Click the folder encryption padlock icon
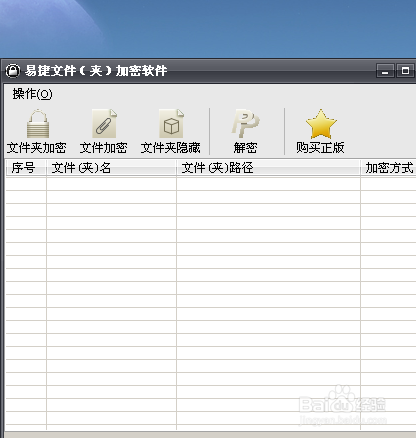The height and width of the screenshot is (438, 416). (x=38, y=124)
